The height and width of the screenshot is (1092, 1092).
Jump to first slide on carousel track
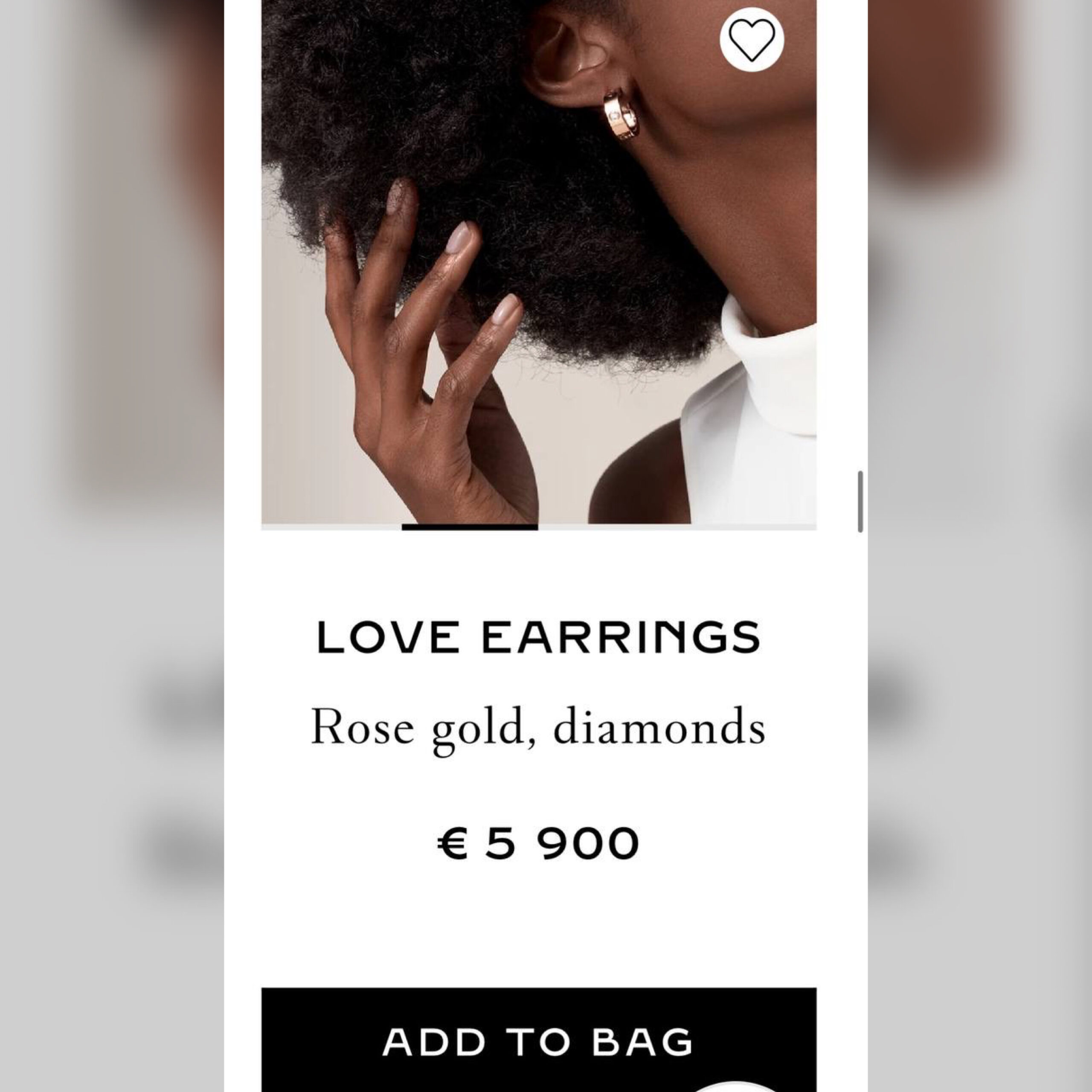point(331,527)
